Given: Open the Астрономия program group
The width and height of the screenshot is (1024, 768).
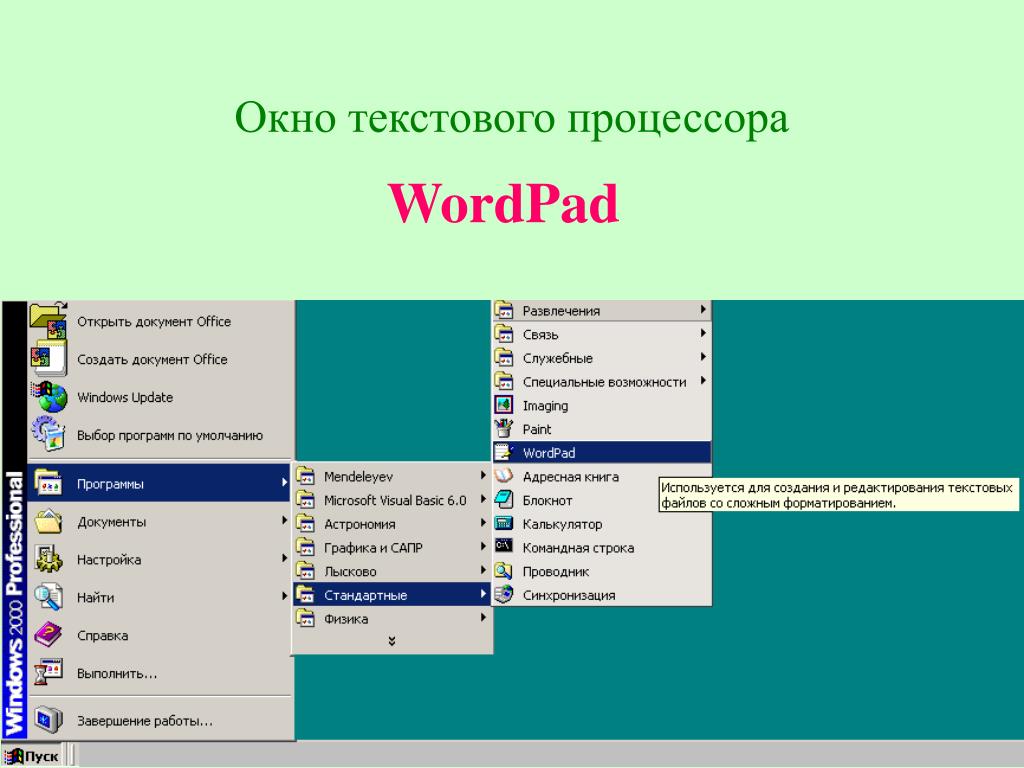Looking at the screenshot, I should coord(391,524).
